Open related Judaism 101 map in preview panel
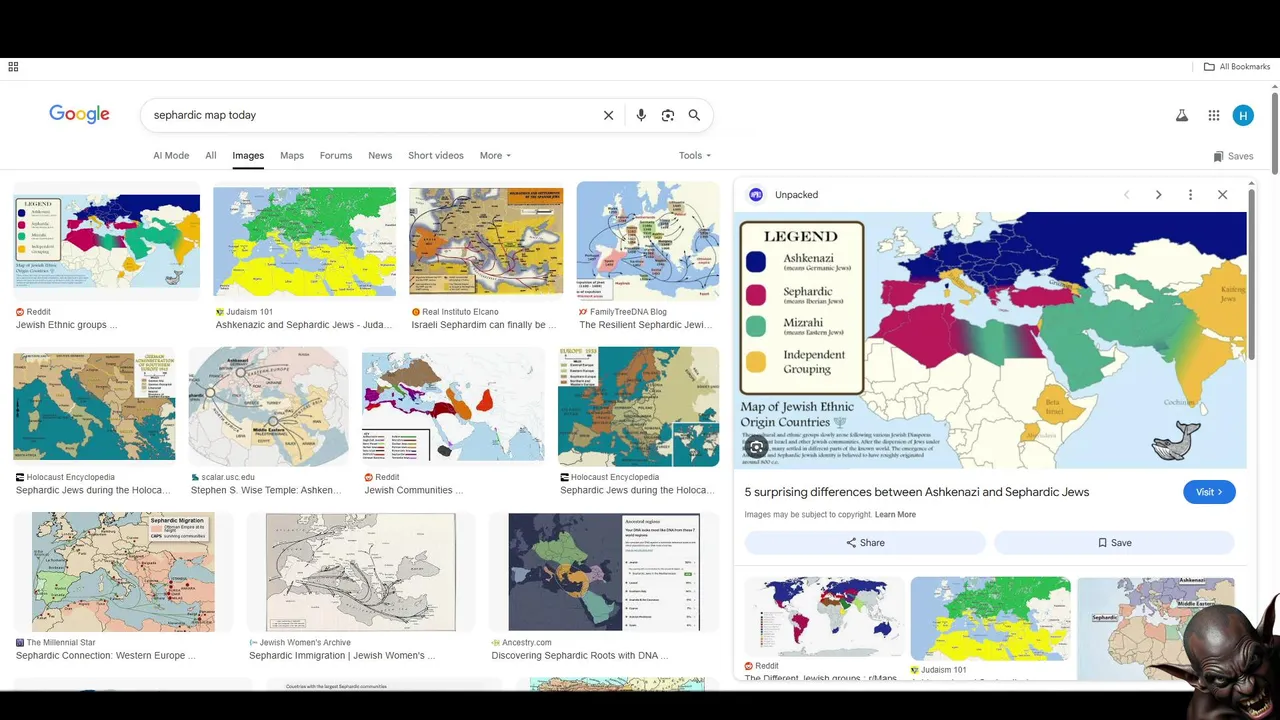 (x=990, y=619)
